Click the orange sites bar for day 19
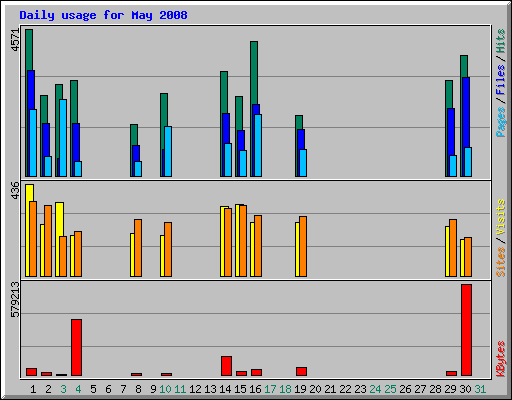Image resolution: width=512 pixels, height=400 pixels. (303, 246)
